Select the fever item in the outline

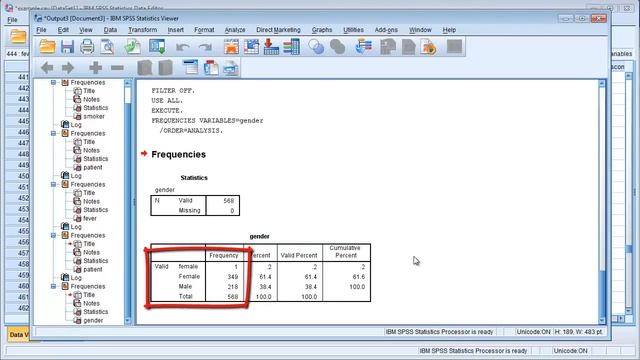click(x=90, y=218)
